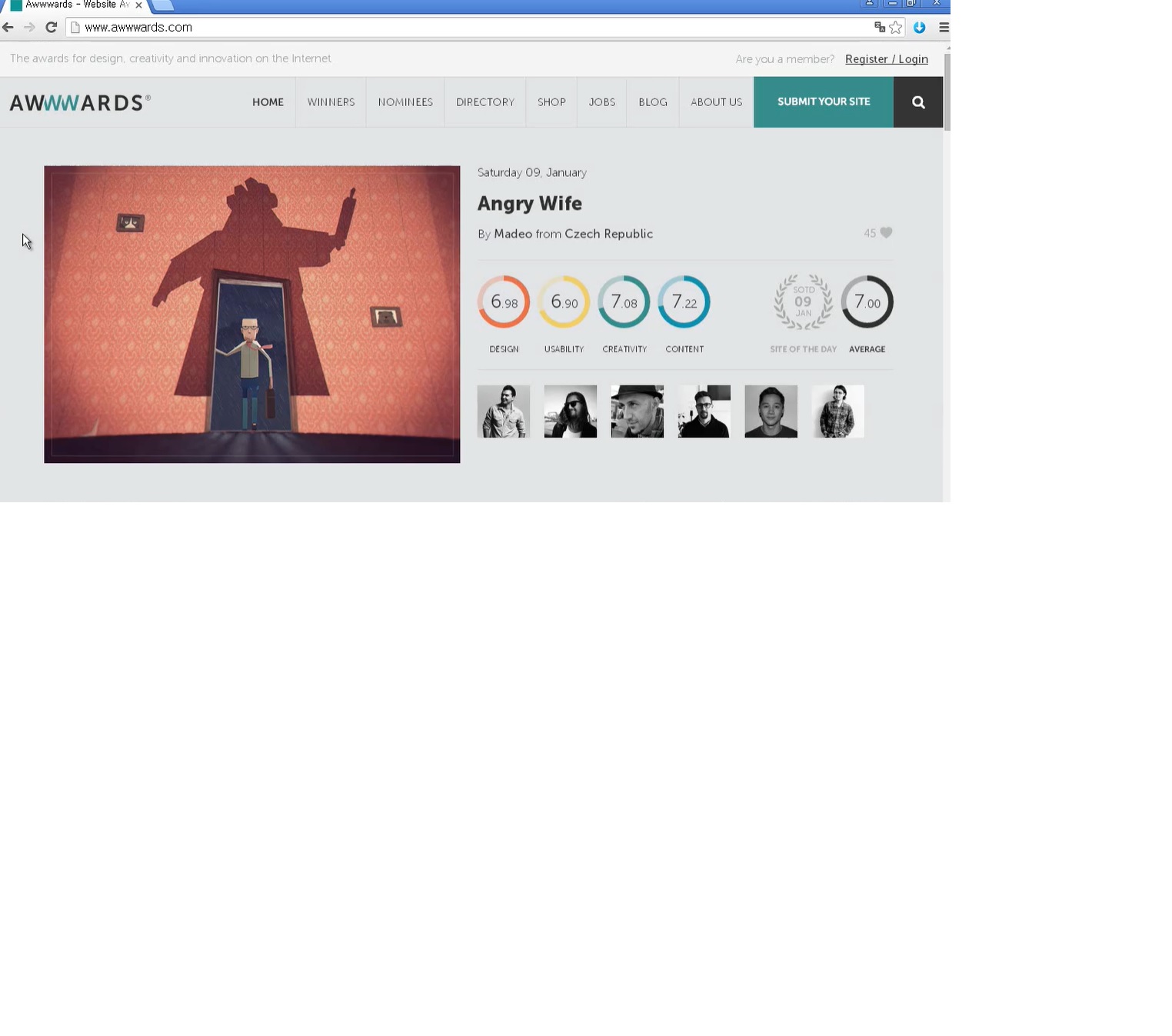Click the page vertical scrollbar thumb
Viewport: 1172px width, 1036px height.
[x=947, y=92]
